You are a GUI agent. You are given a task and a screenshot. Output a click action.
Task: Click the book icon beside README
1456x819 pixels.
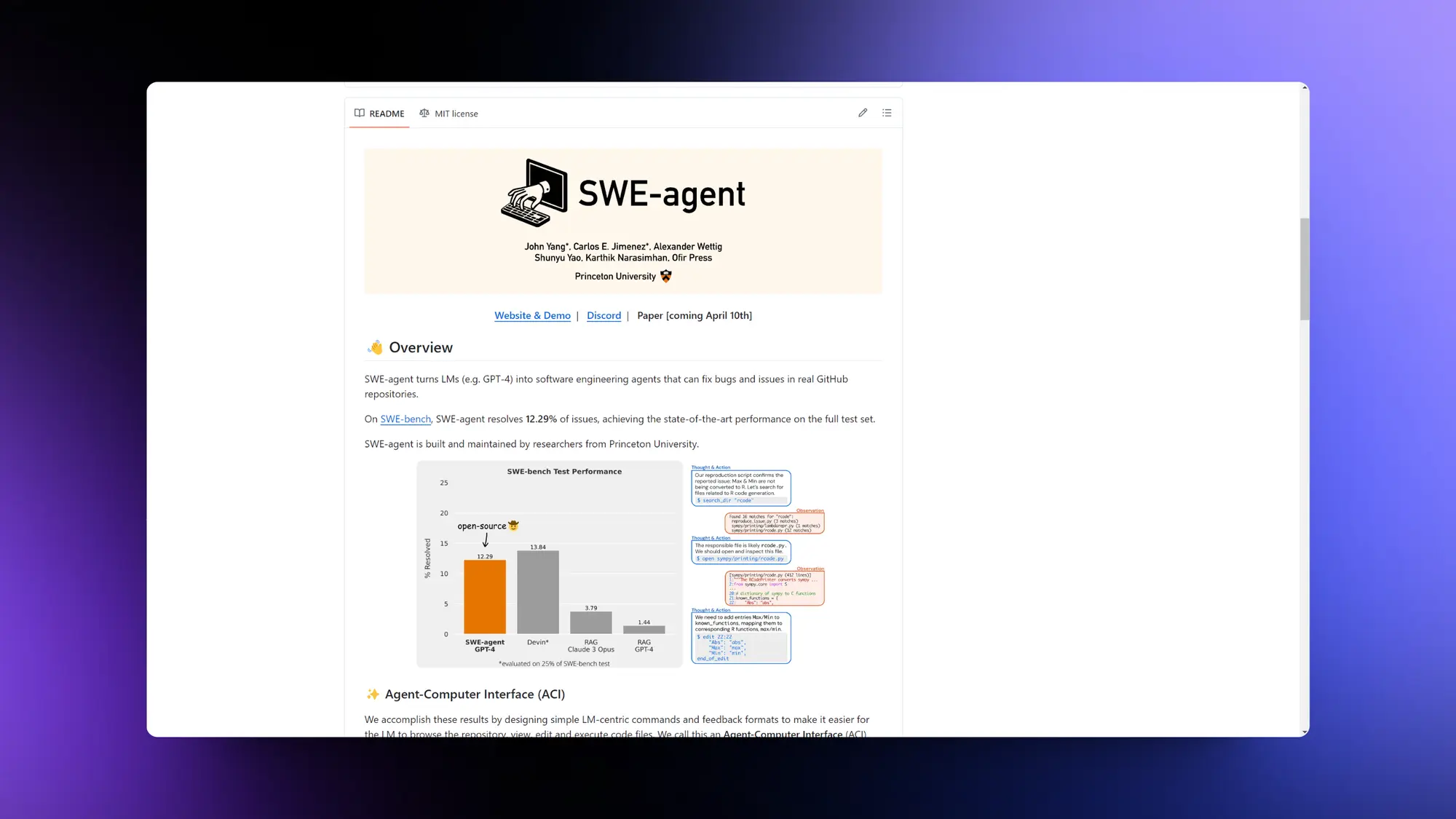[x=360, y=113]
